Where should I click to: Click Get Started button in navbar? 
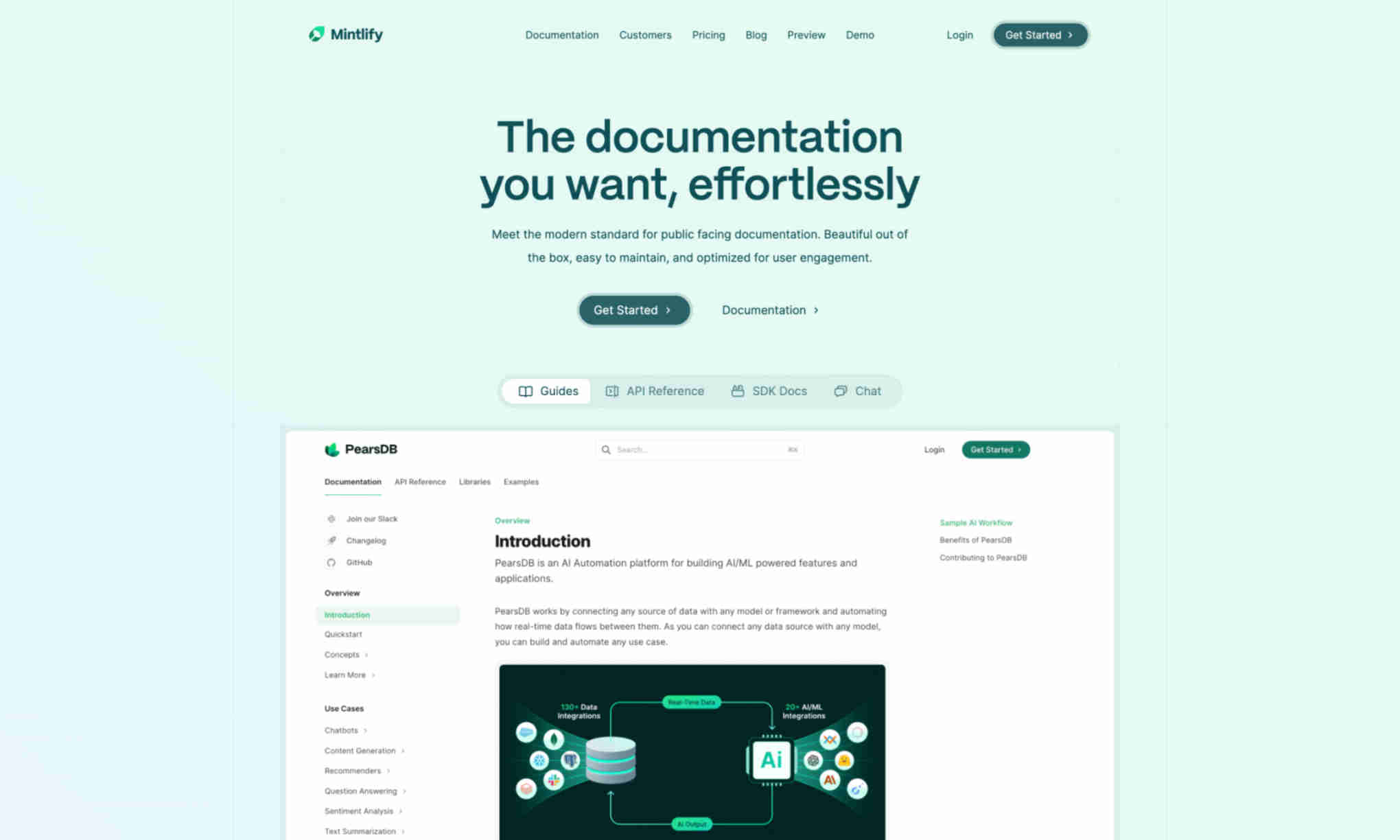(x=1039, y=34)
